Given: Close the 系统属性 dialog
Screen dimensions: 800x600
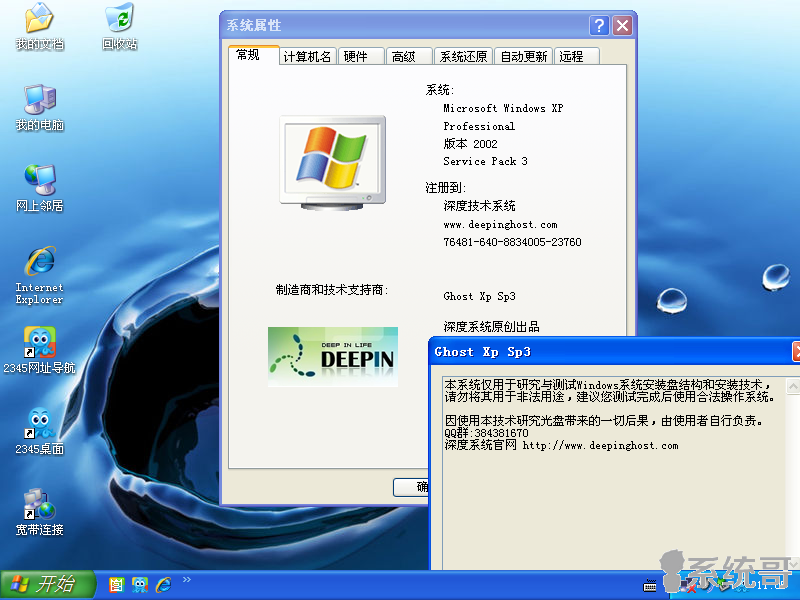Looking at the screenshot, I should pos(622,25).
